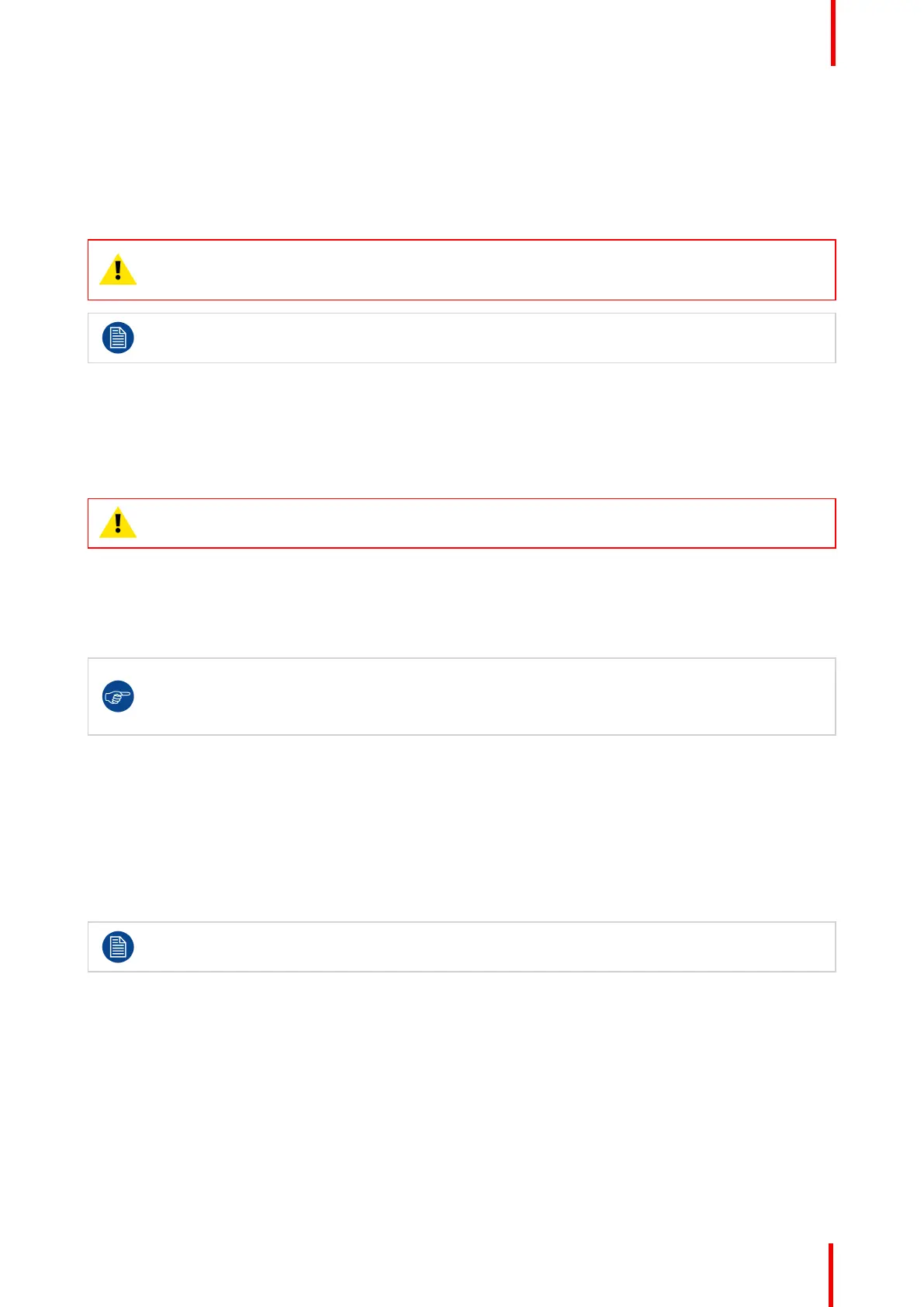The height and width of the screenshot is (1307, 924).
Task: Select the bottom blue note document icon
Action: pos(118,947)
